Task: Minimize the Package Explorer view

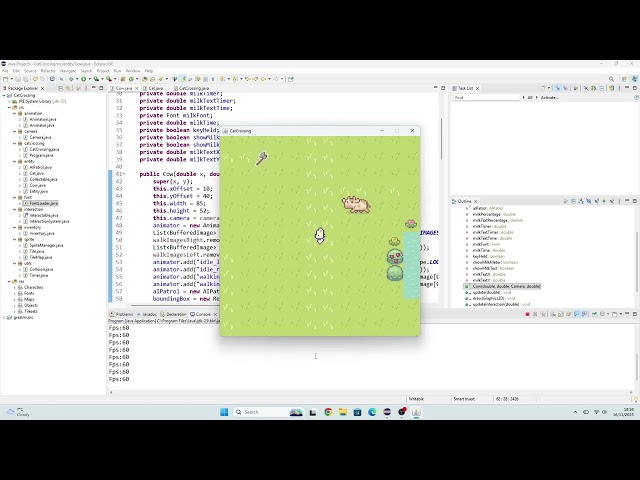Action: pyautogui.click(x=93, y=88)
